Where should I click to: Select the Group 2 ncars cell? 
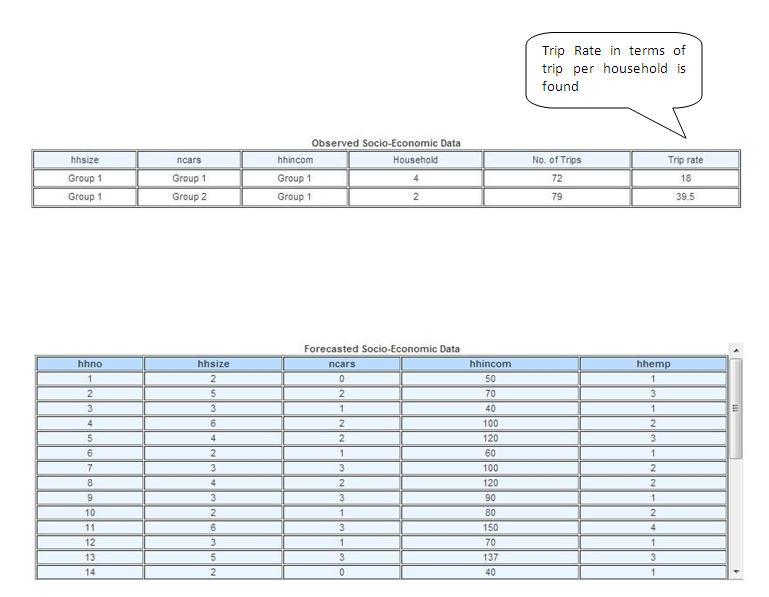coord(186,197)
